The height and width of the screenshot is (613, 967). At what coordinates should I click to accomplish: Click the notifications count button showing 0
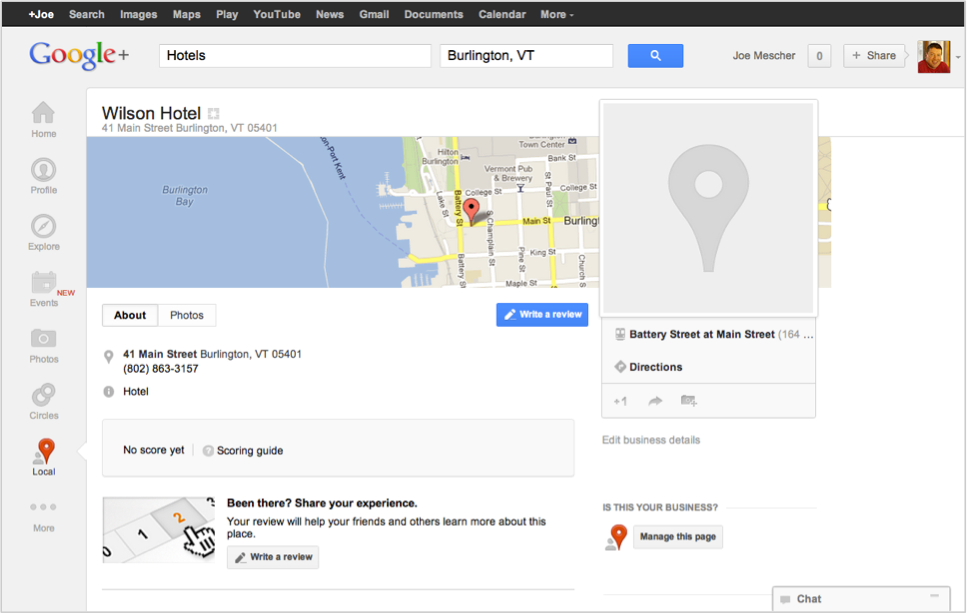click(x=819, y=56)
